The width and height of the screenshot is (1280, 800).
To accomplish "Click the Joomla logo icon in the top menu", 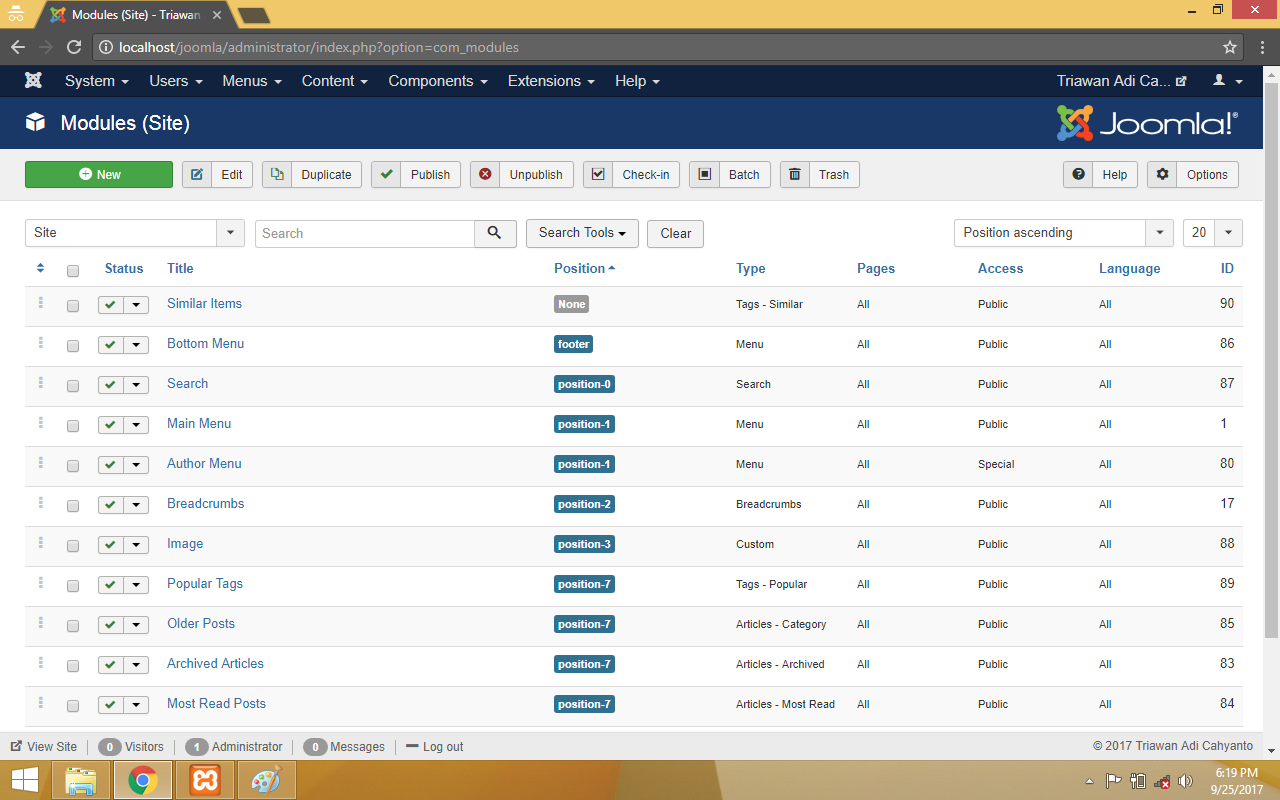I will pyautogui.click(x=33, y=81).
